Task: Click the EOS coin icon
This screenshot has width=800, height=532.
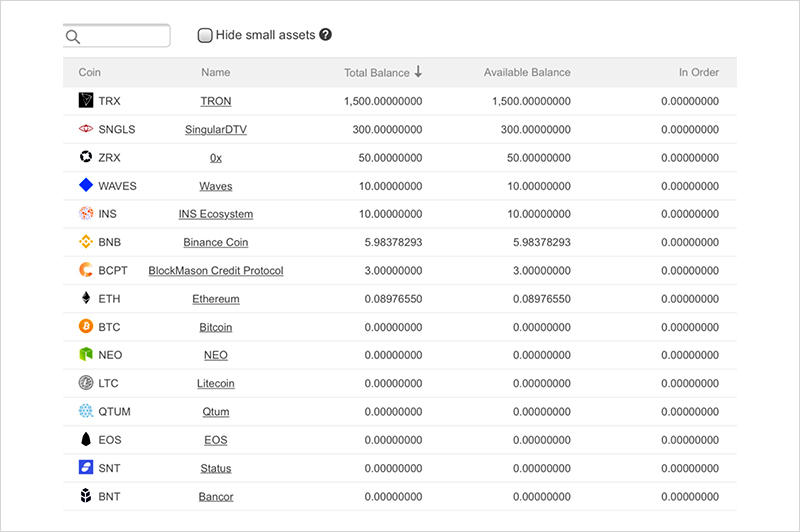Action: (86, 439)
